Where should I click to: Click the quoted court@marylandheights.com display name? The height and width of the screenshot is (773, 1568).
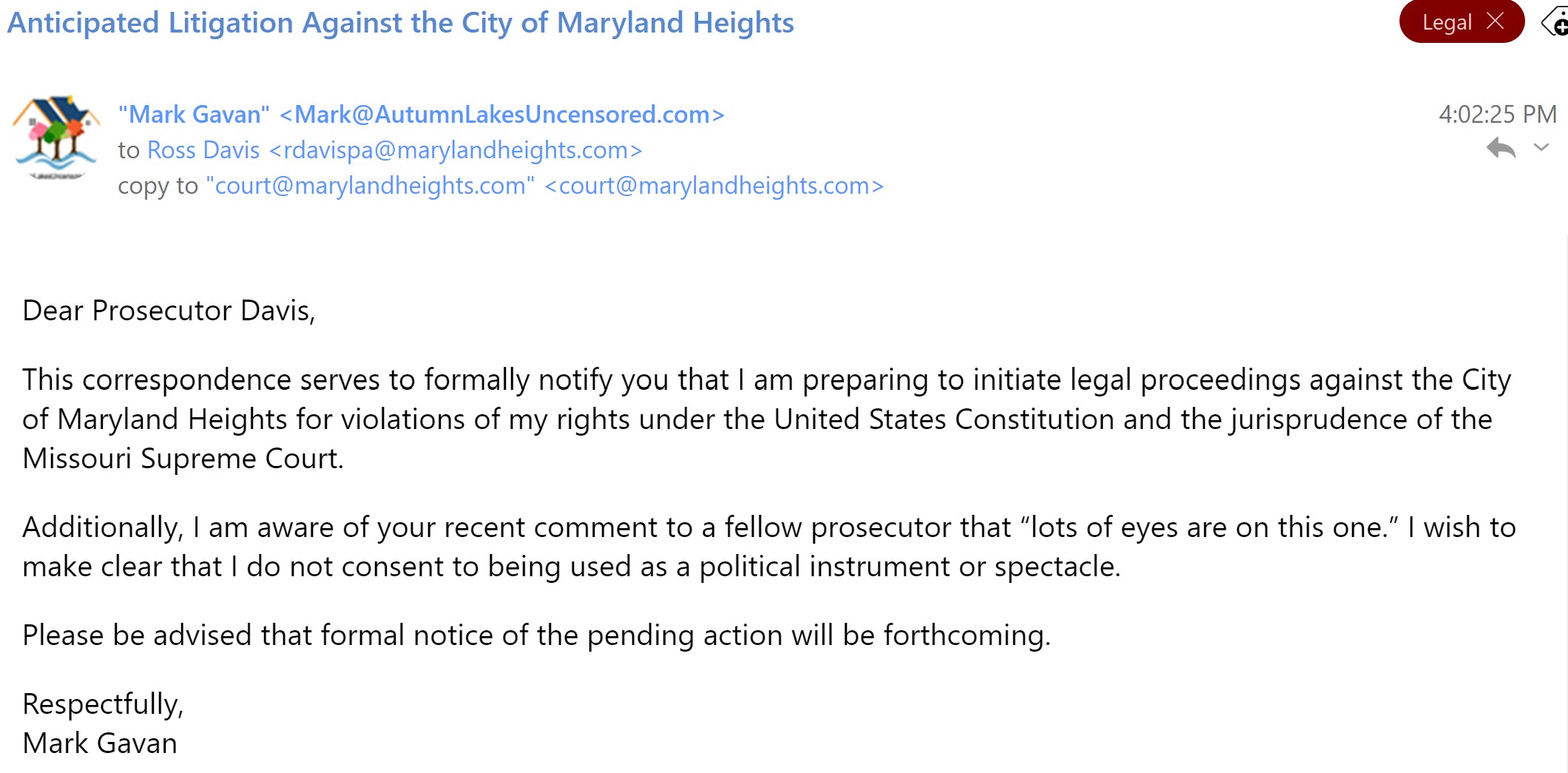click(370, 186)
